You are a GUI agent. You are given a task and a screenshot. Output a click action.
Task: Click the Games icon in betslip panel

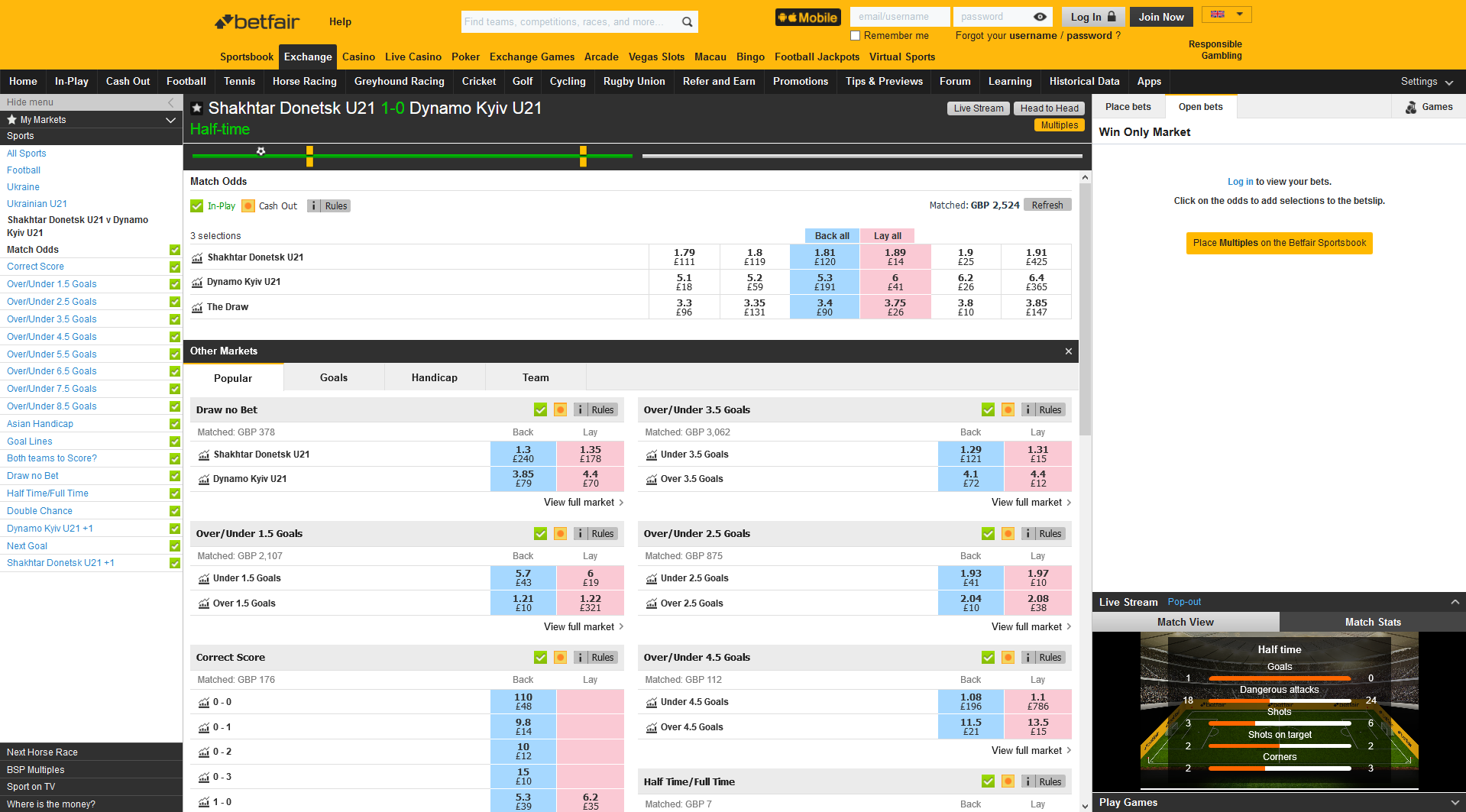coord(1411,107)
